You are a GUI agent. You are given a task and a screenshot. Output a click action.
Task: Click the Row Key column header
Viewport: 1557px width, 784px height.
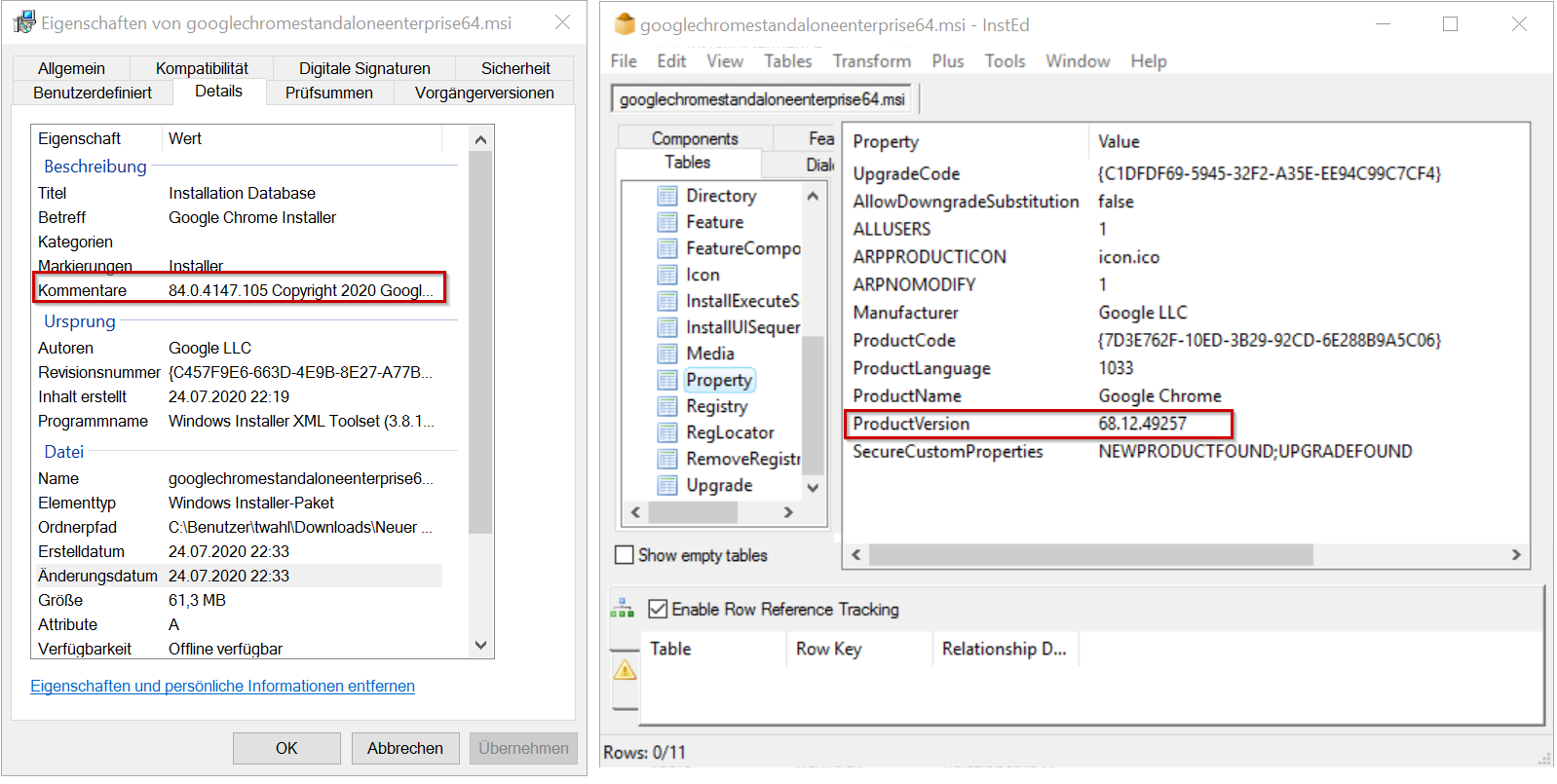click(x=859, y=649)
